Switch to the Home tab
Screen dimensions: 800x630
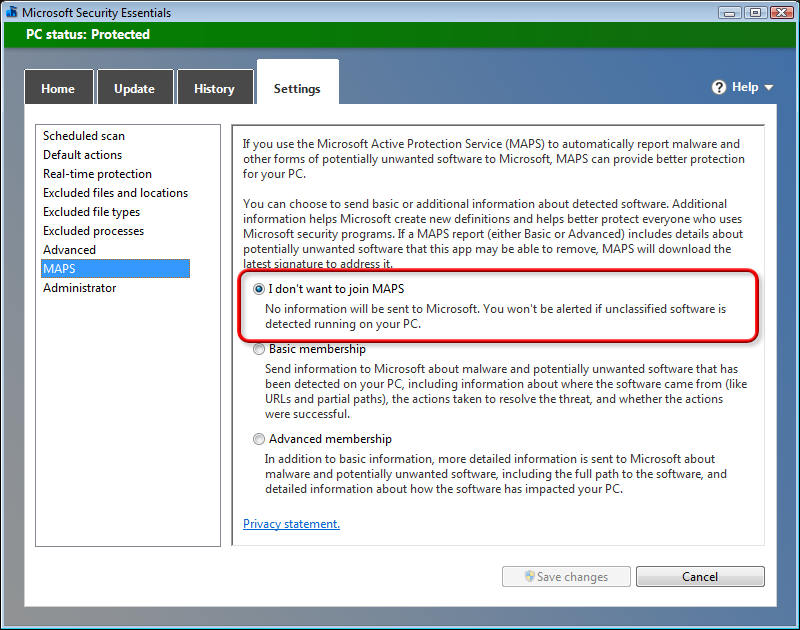pos(58,88)
